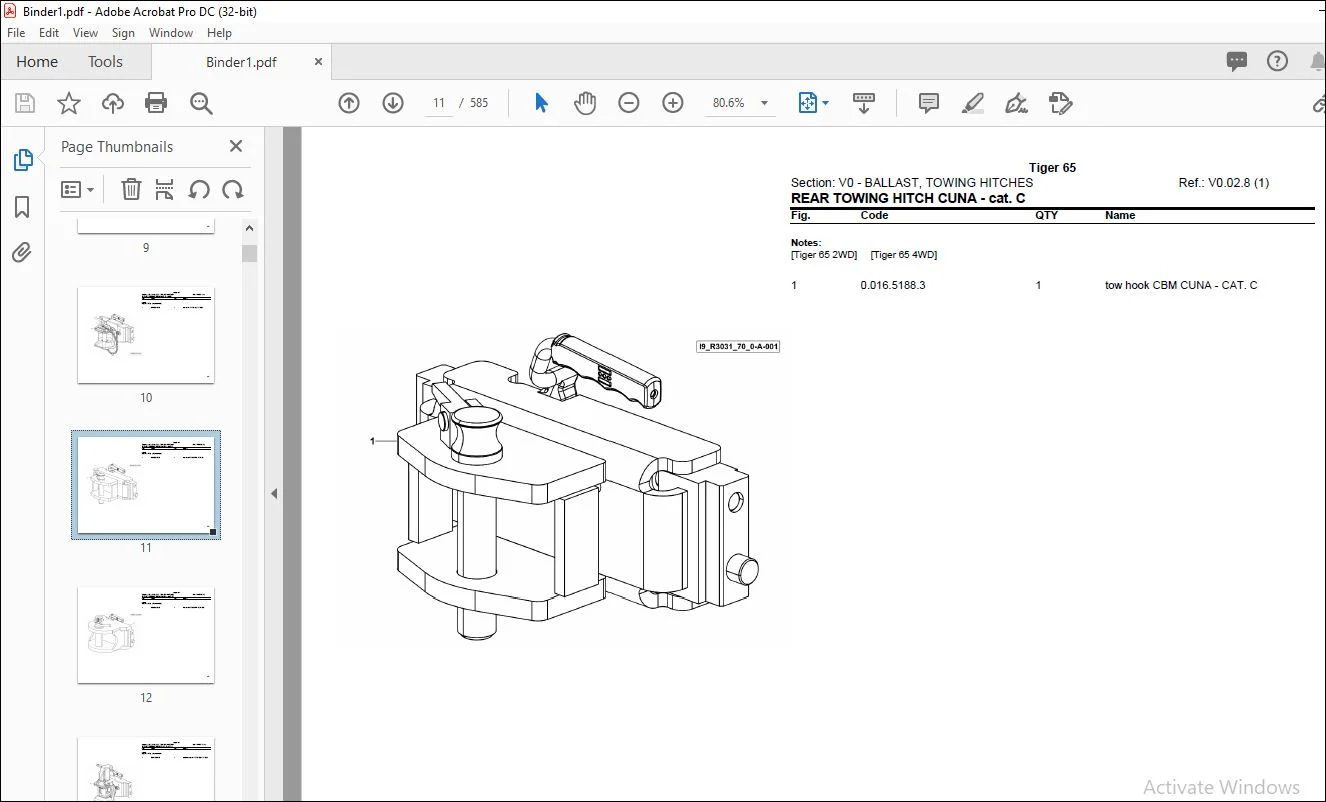Viewport: 1326px width, 802px height.
Task: Click the drawing label I9_R3031_70_0-A-001
Action: tap(738, 347)
